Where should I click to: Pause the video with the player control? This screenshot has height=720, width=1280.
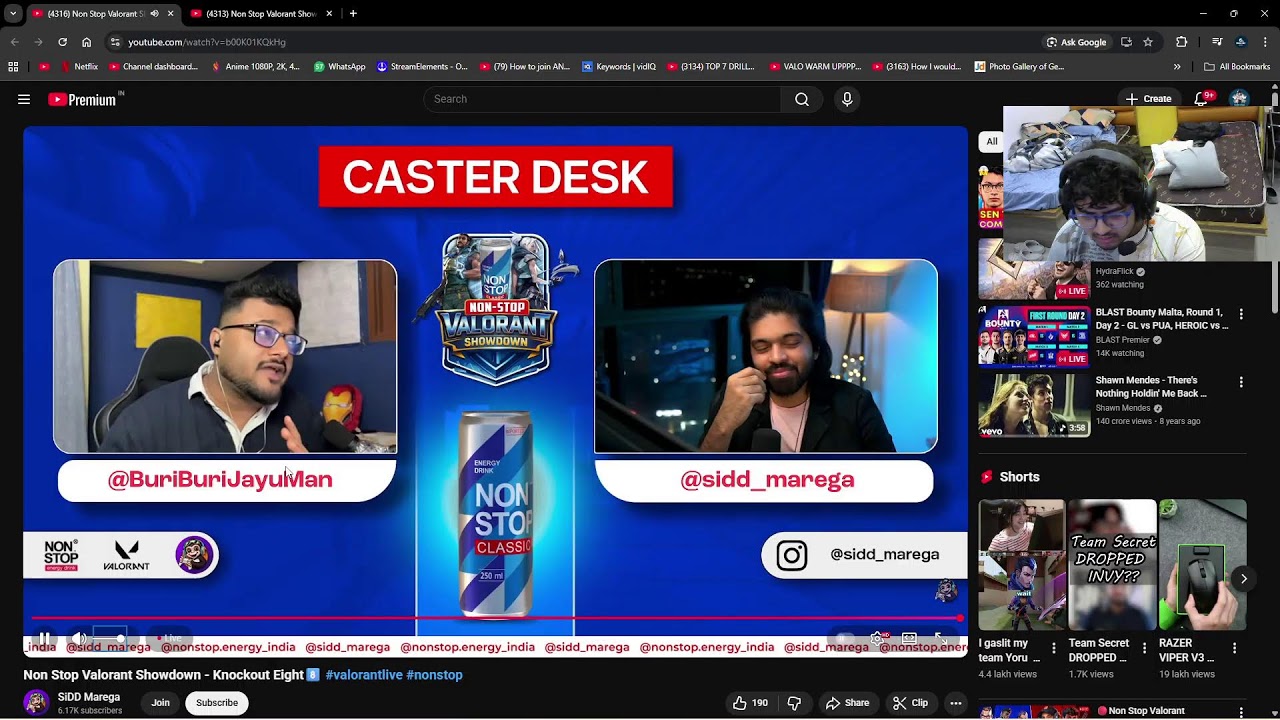pyautogui.click(x=44, y=638)
